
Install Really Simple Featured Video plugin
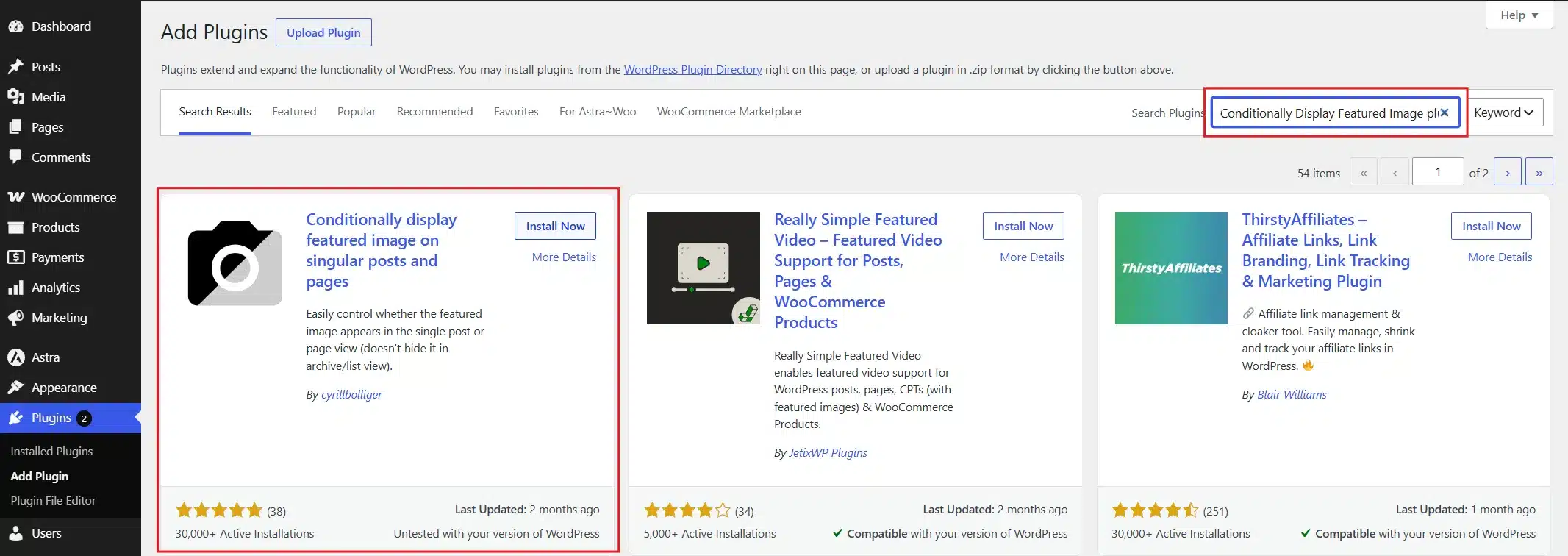pyautogui.click(x=1023, y=226)
